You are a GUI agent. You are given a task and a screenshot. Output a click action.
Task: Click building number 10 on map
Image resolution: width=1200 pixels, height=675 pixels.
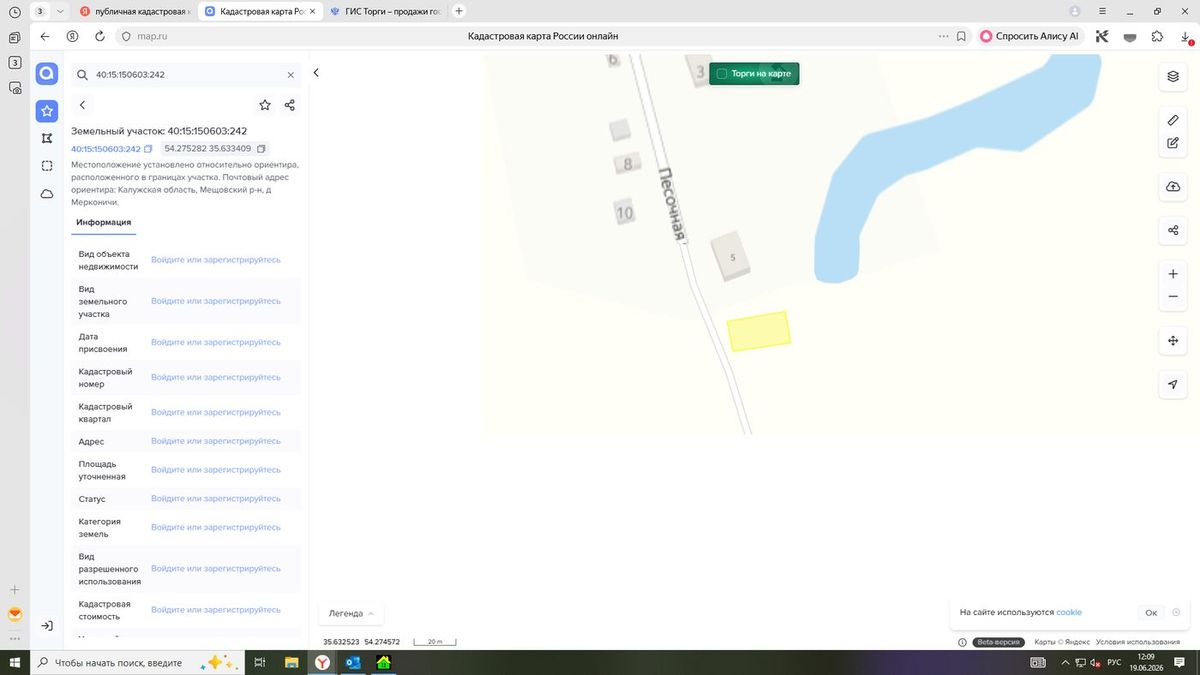pyautogui.click(x=625, y=213)
